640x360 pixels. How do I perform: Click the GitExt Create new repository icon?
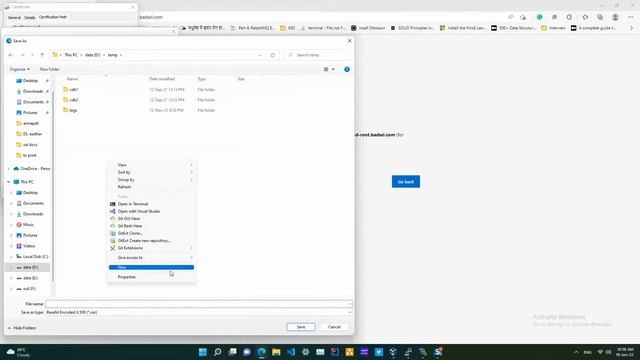point(113,241)
